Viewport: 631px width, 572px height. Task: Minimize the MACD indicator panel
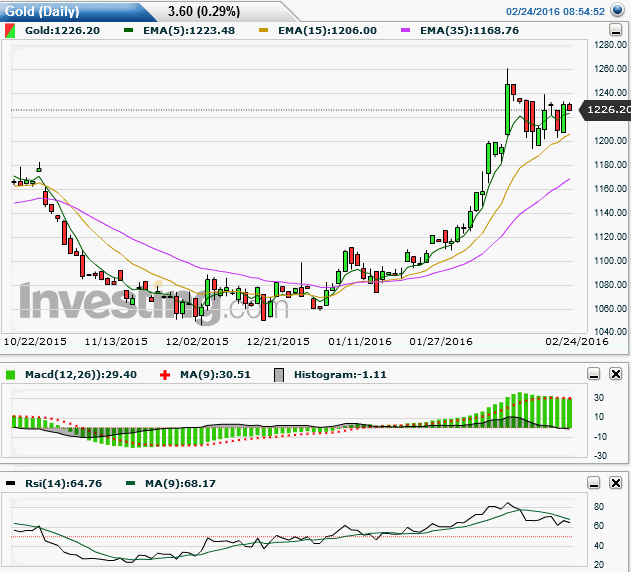[594, 374]
